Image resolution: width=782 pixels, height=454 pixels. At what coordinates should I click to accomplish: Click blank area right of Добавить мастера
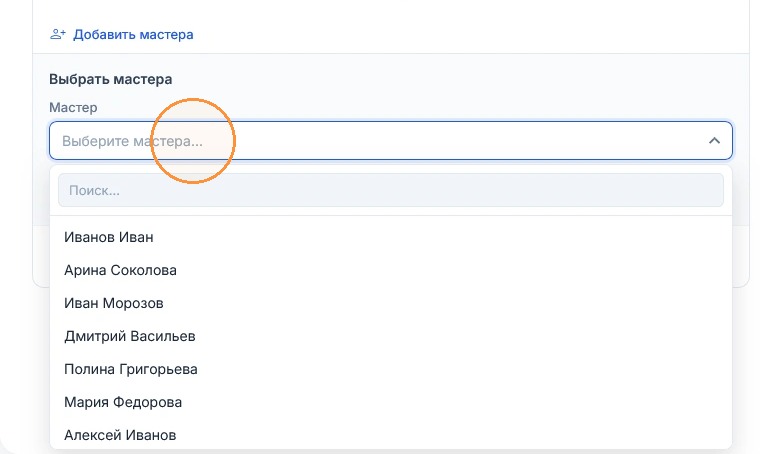pos(469,34)
